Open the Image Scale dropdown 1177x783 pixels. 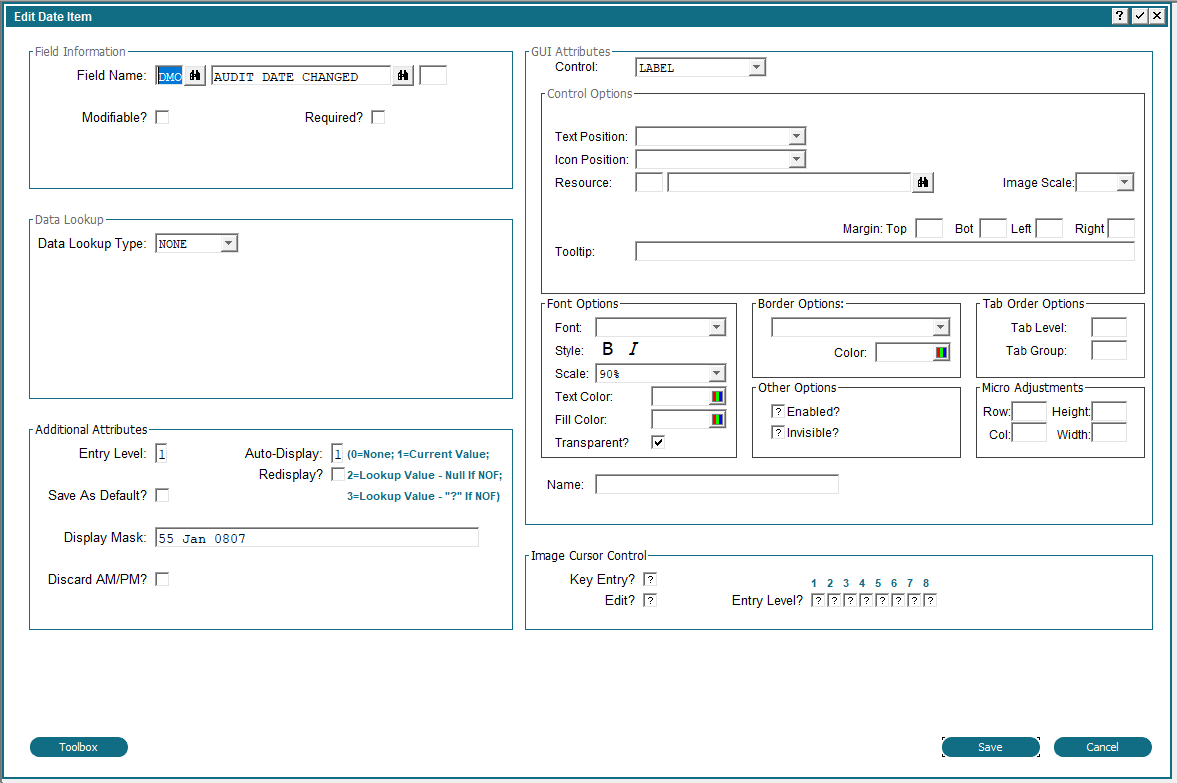point(1124,182)
